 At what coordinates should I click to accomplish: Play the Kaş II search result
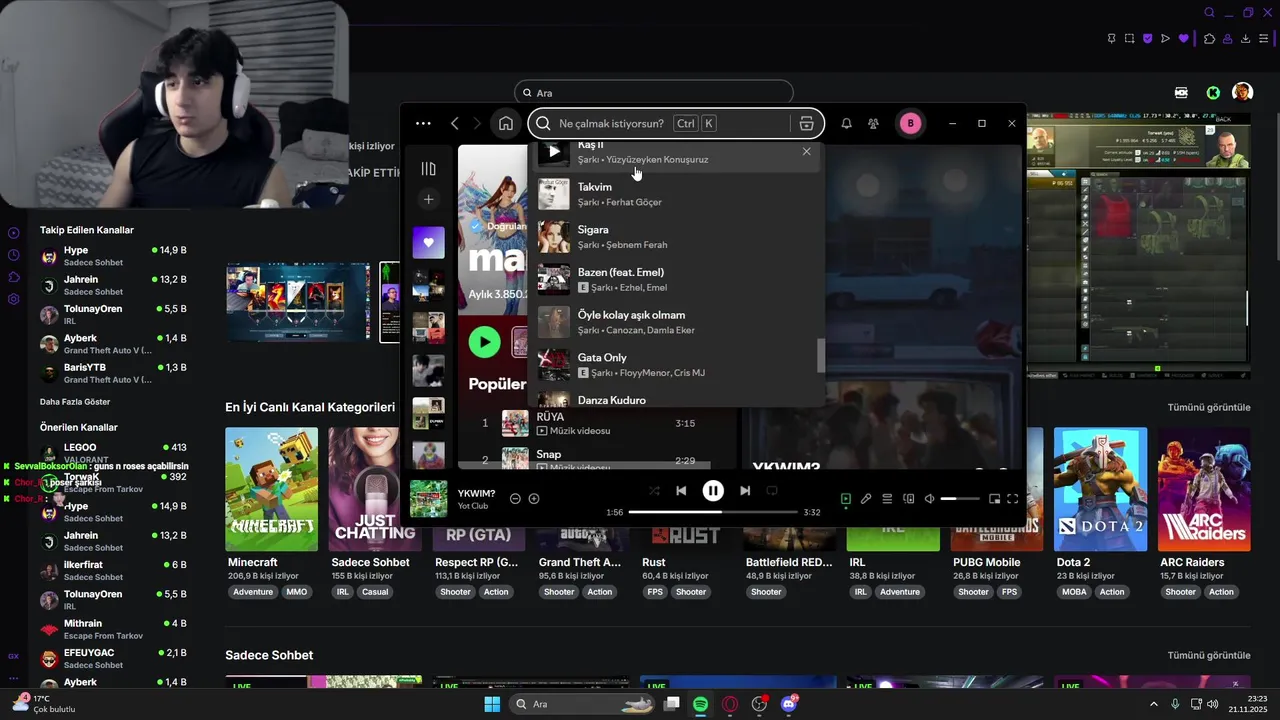(x=554, y=152)
